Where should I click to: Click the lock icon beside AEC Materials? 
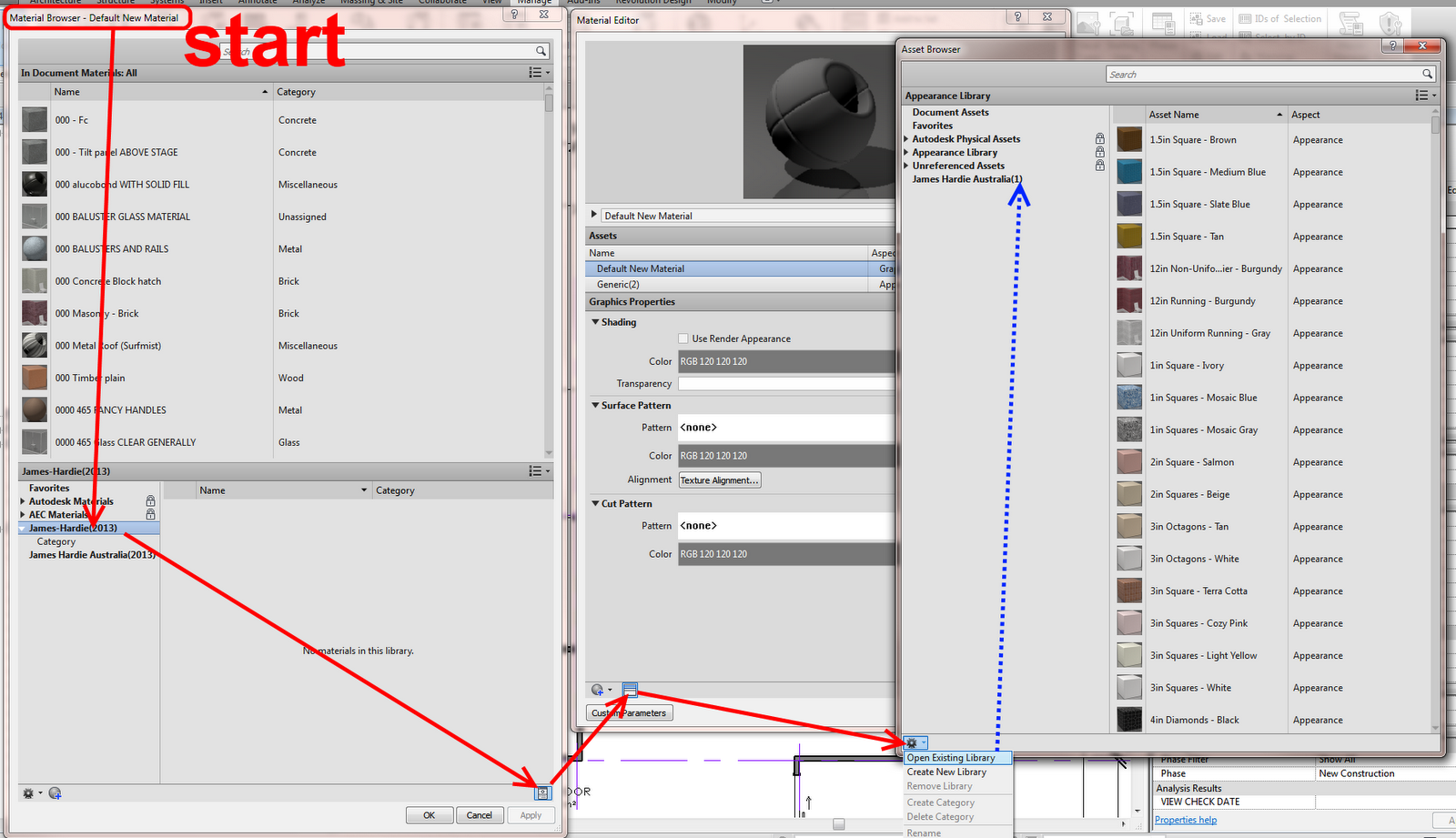tap(150, 515)
